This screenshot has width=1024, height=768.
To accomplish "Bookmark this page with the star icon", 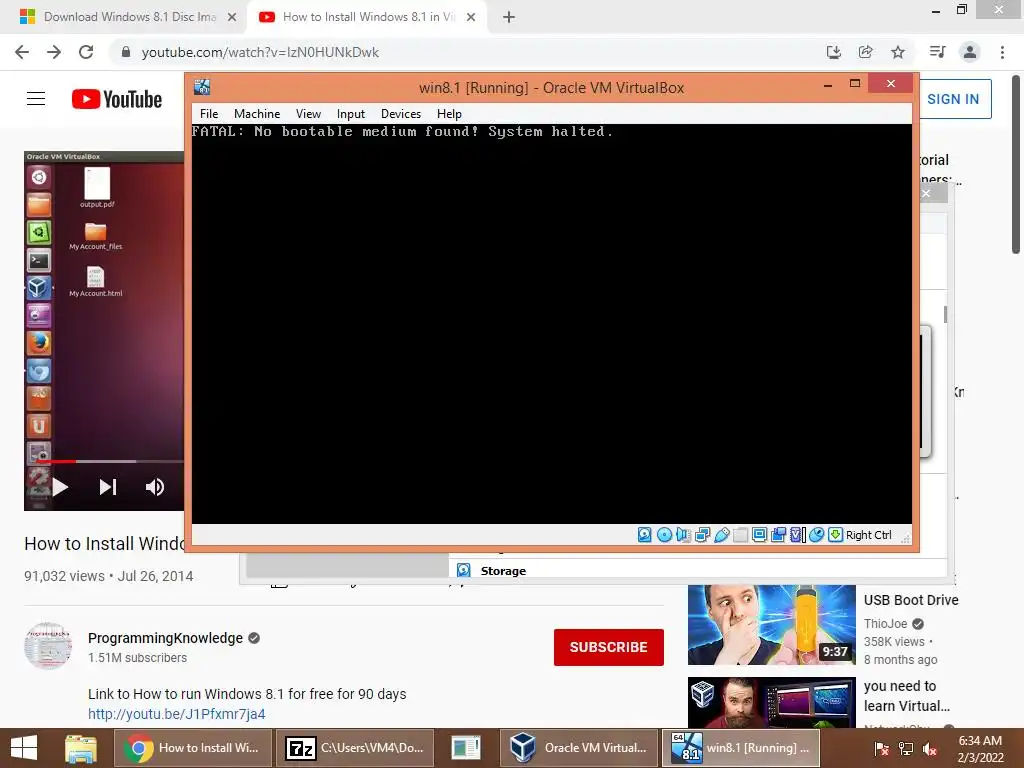I will 898,52.
